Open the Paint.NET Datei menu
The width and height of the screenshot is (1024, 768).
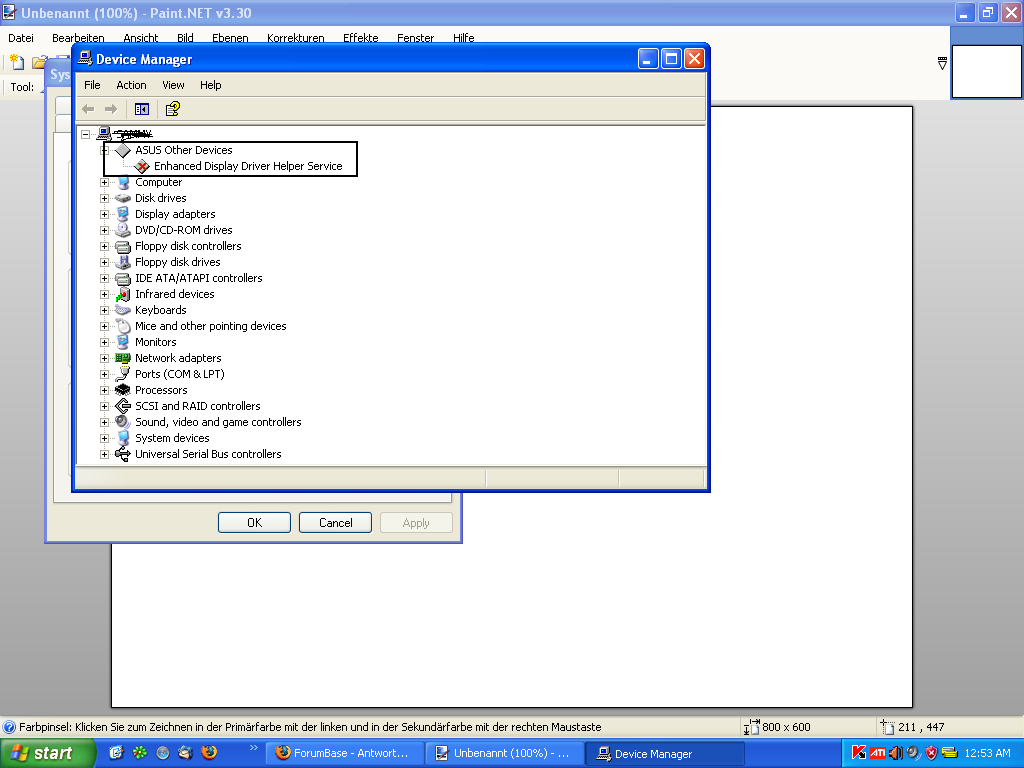[21, 38]
